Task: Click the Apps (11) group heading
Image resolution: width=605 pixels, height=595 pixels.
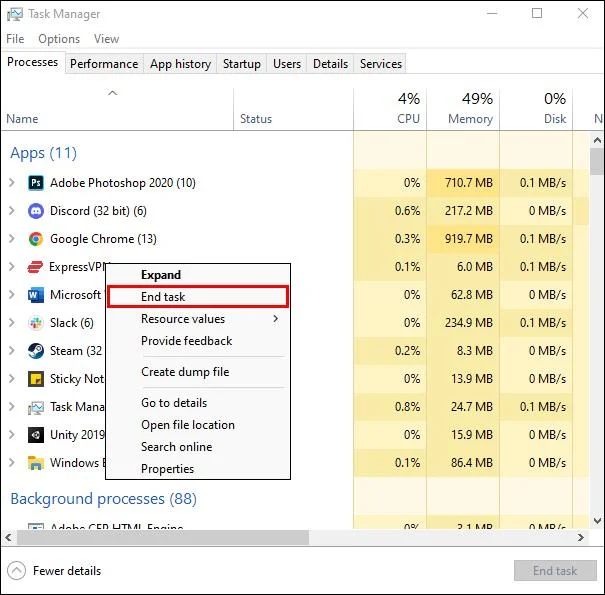Action: coord(44,153)
